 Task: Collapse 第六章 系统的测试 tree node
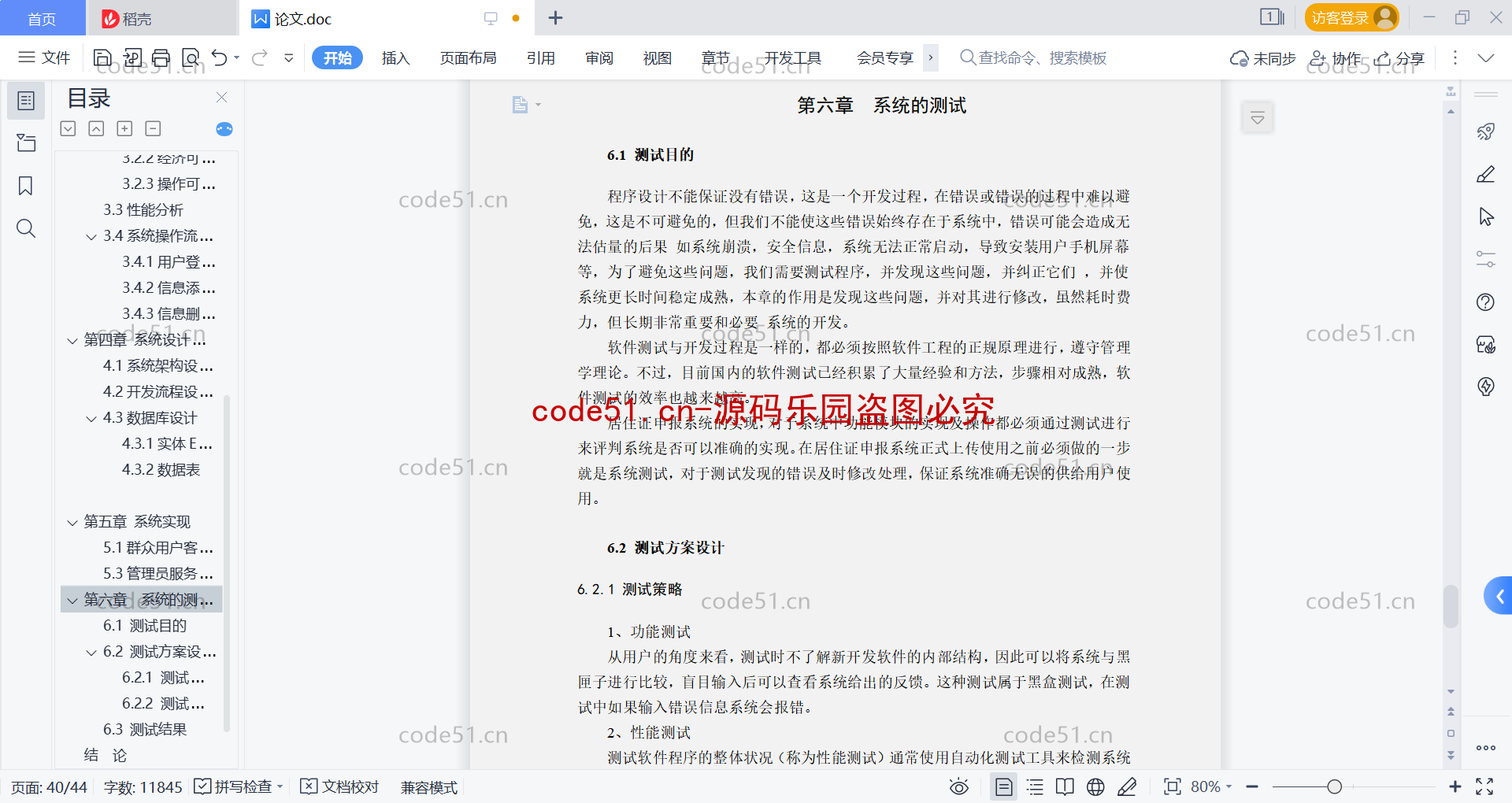point(72,600)
